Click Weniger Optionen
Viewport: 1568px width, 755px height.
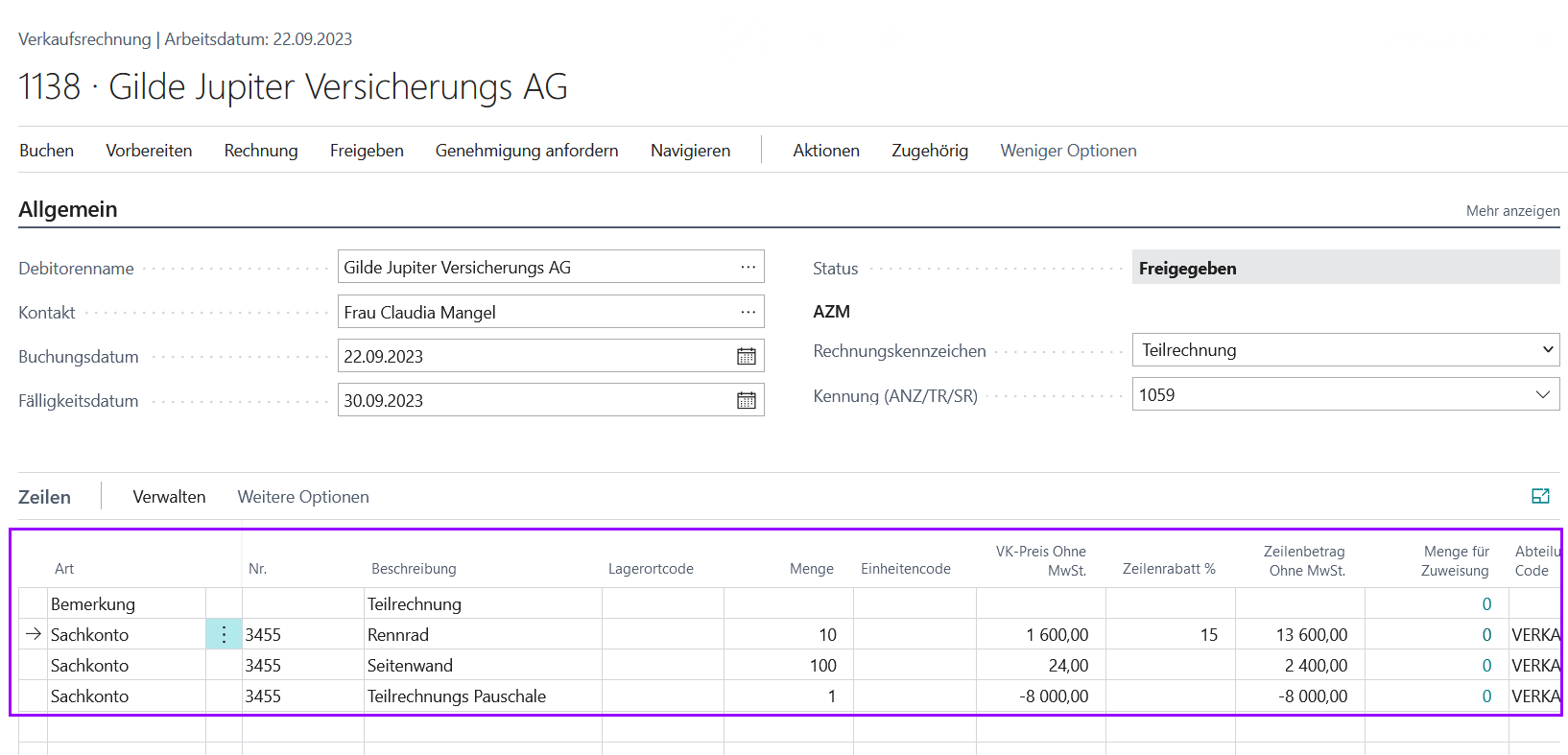point(1068,151)
